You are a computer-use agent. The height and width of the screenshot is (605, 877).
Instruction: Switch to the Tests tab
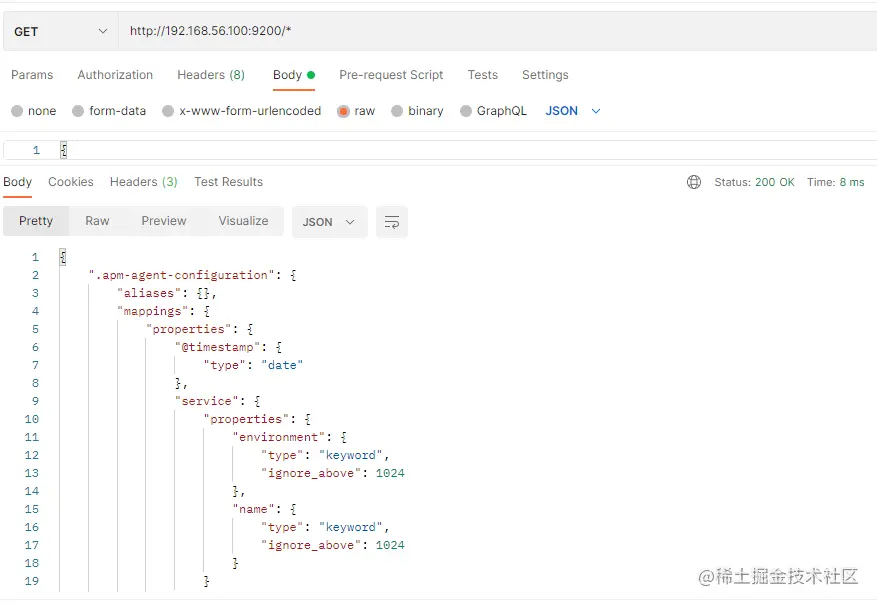coord(483,75)
